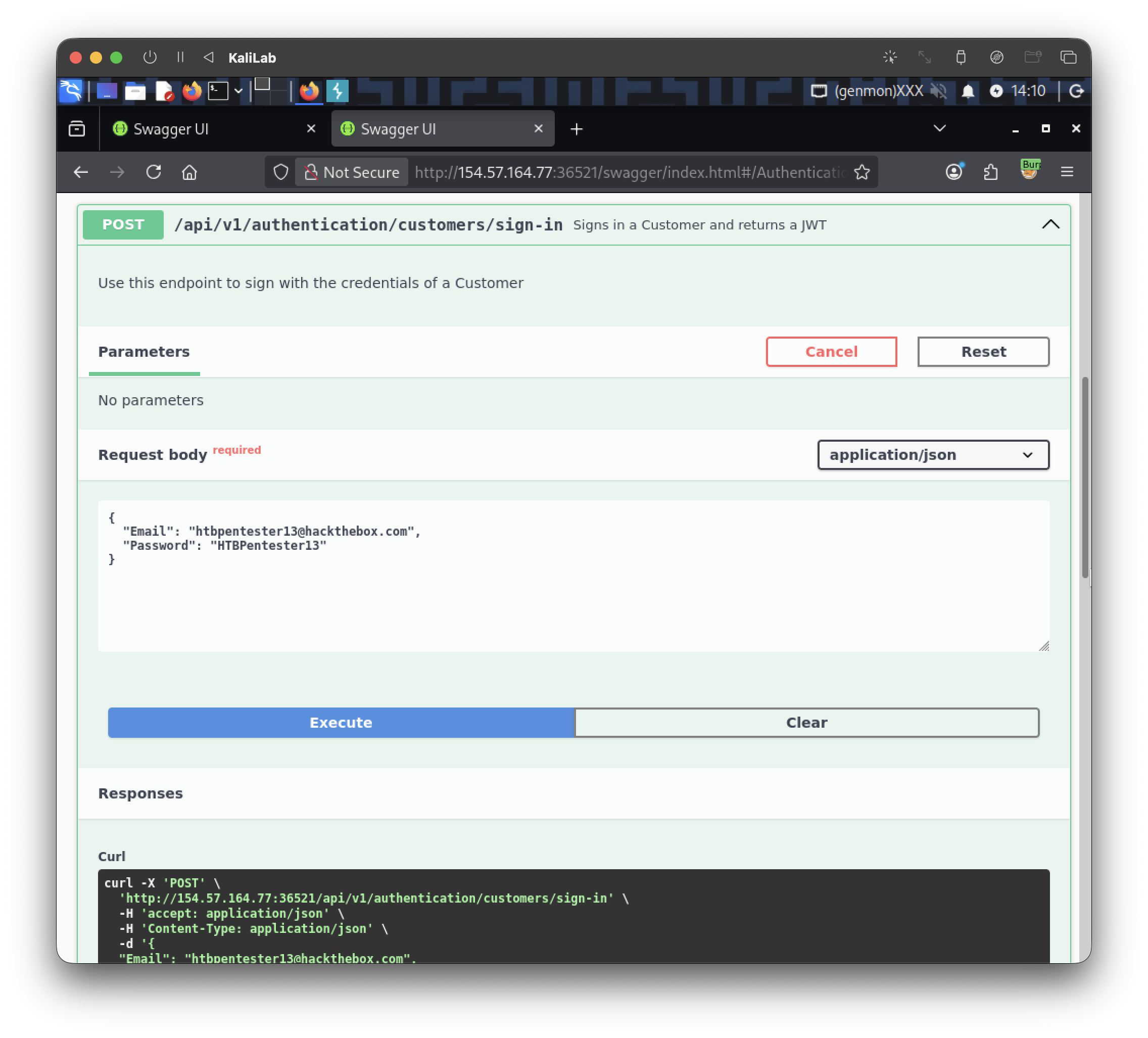View Not Secure connection details
Image resolution: width=1148 pixels, height=1038 pixels.
[x=351, y=172]
